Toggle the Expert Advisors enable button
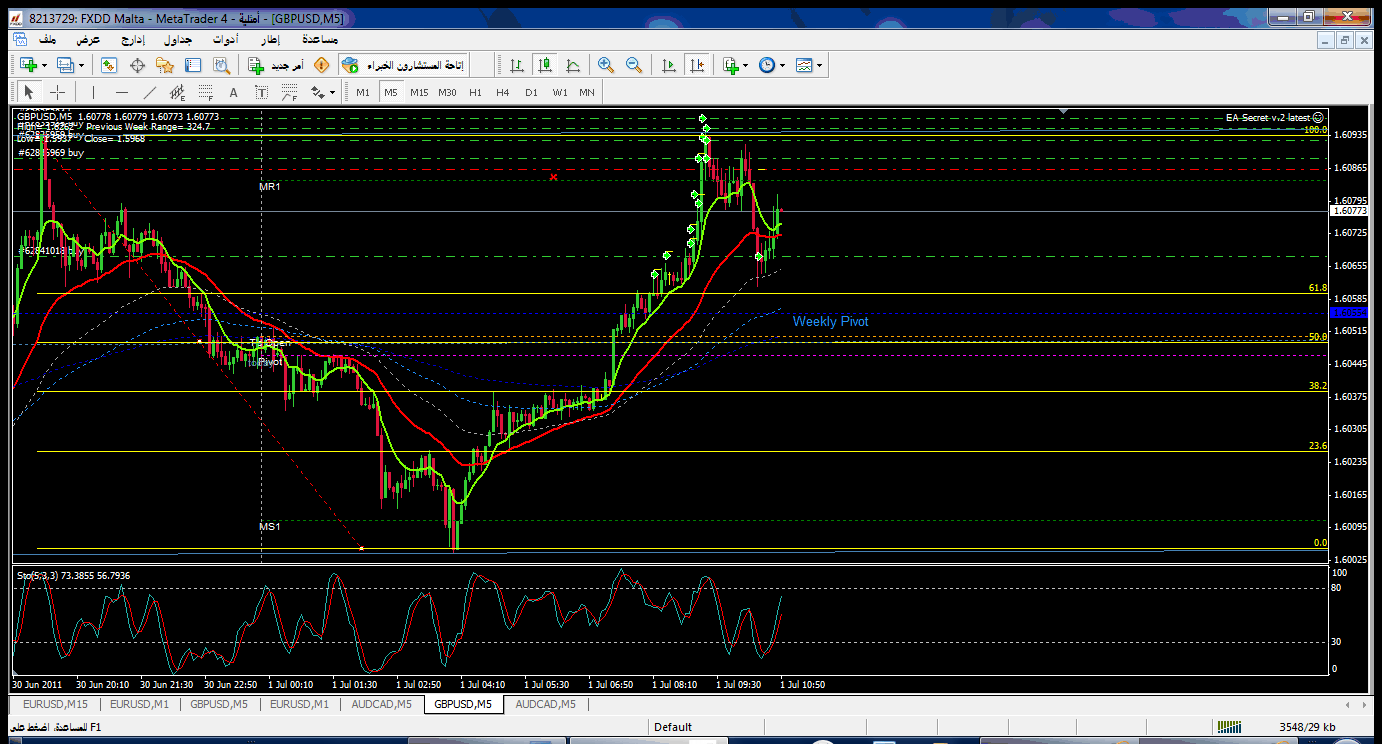Screen dimensions: 1382x744 405,65
